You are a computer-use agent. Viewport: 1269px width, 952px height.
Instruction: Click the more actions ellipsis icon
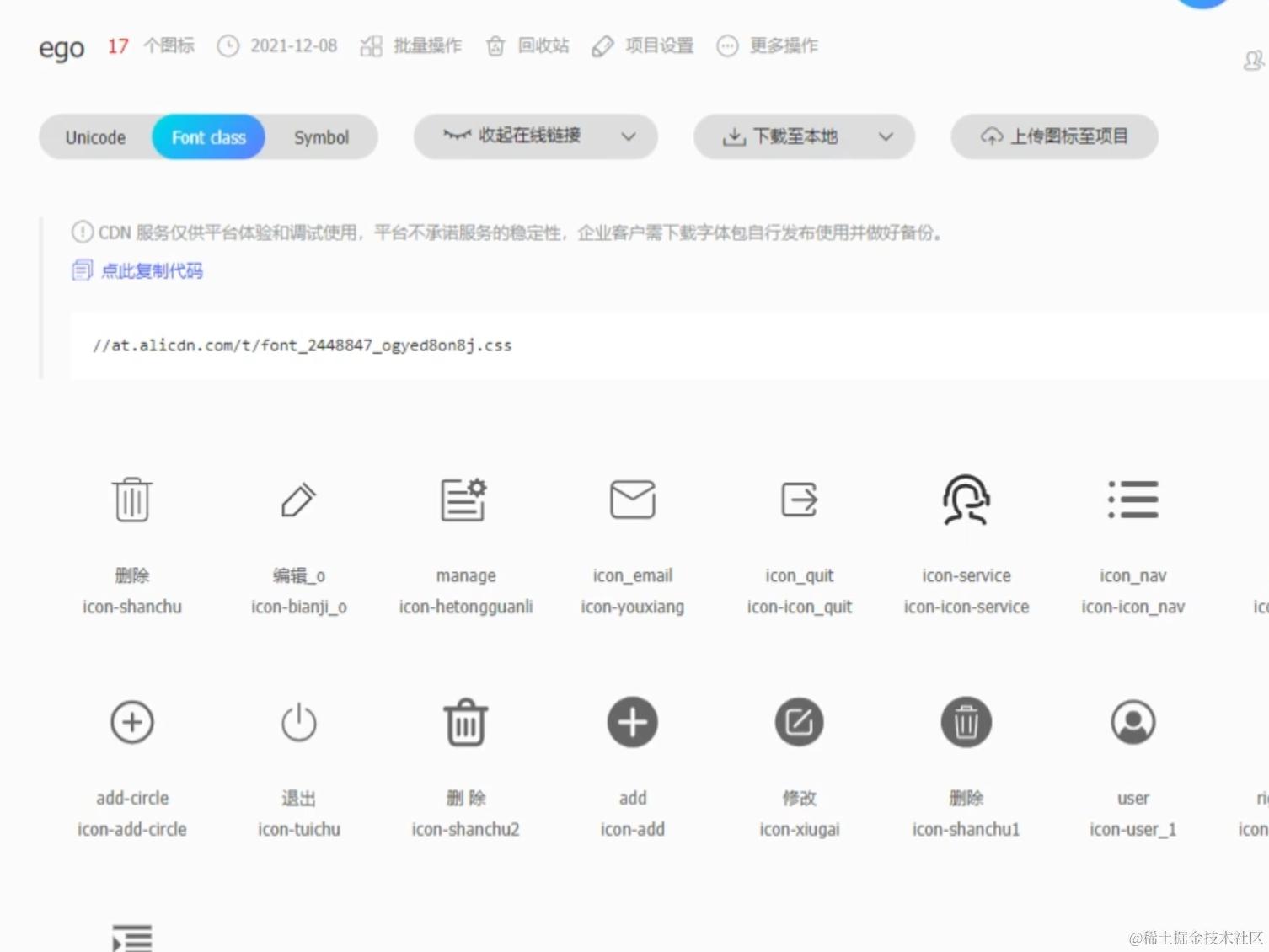coord(727,45)
